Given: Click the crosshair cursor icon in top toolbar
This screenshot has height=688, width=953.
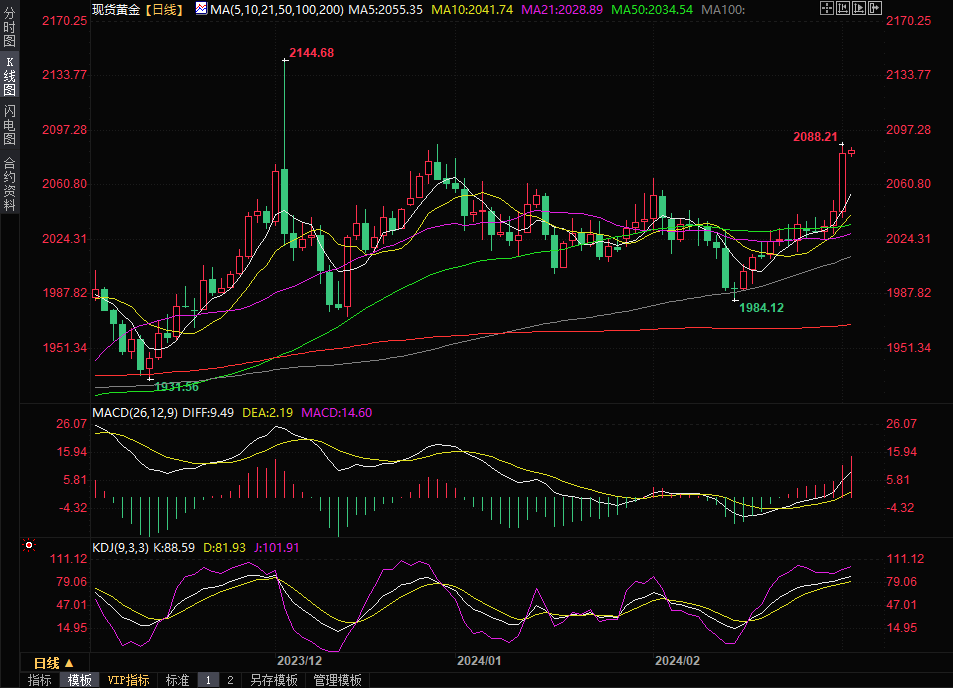Looking at the screenshot, I should tap(826, 9).
